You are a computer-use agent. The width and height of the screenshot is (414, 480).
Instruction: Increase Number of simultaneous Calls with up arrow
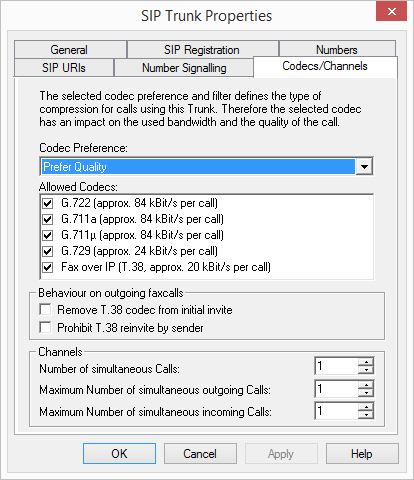366,362
